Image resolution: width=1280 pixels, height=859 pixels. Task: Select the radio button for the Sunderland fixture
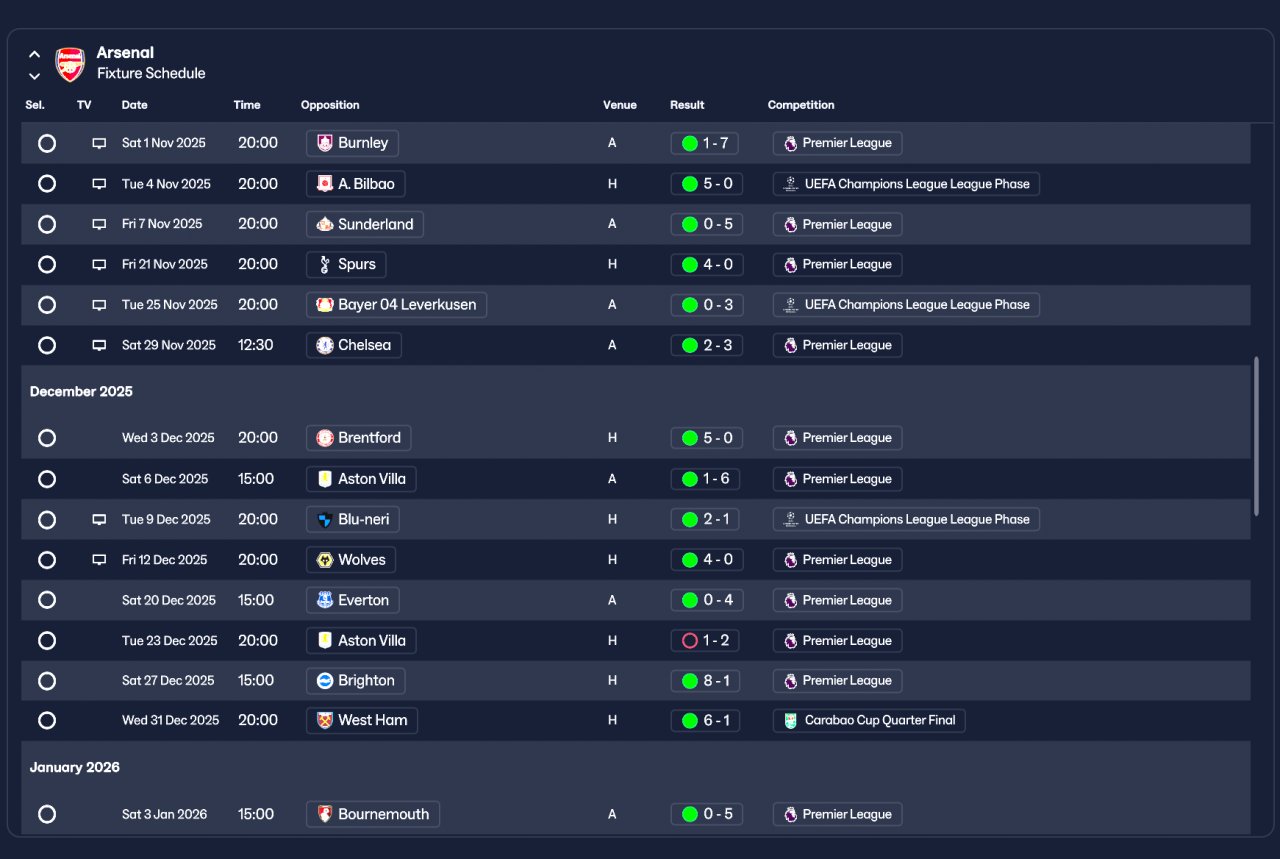[x=47, y=224]
